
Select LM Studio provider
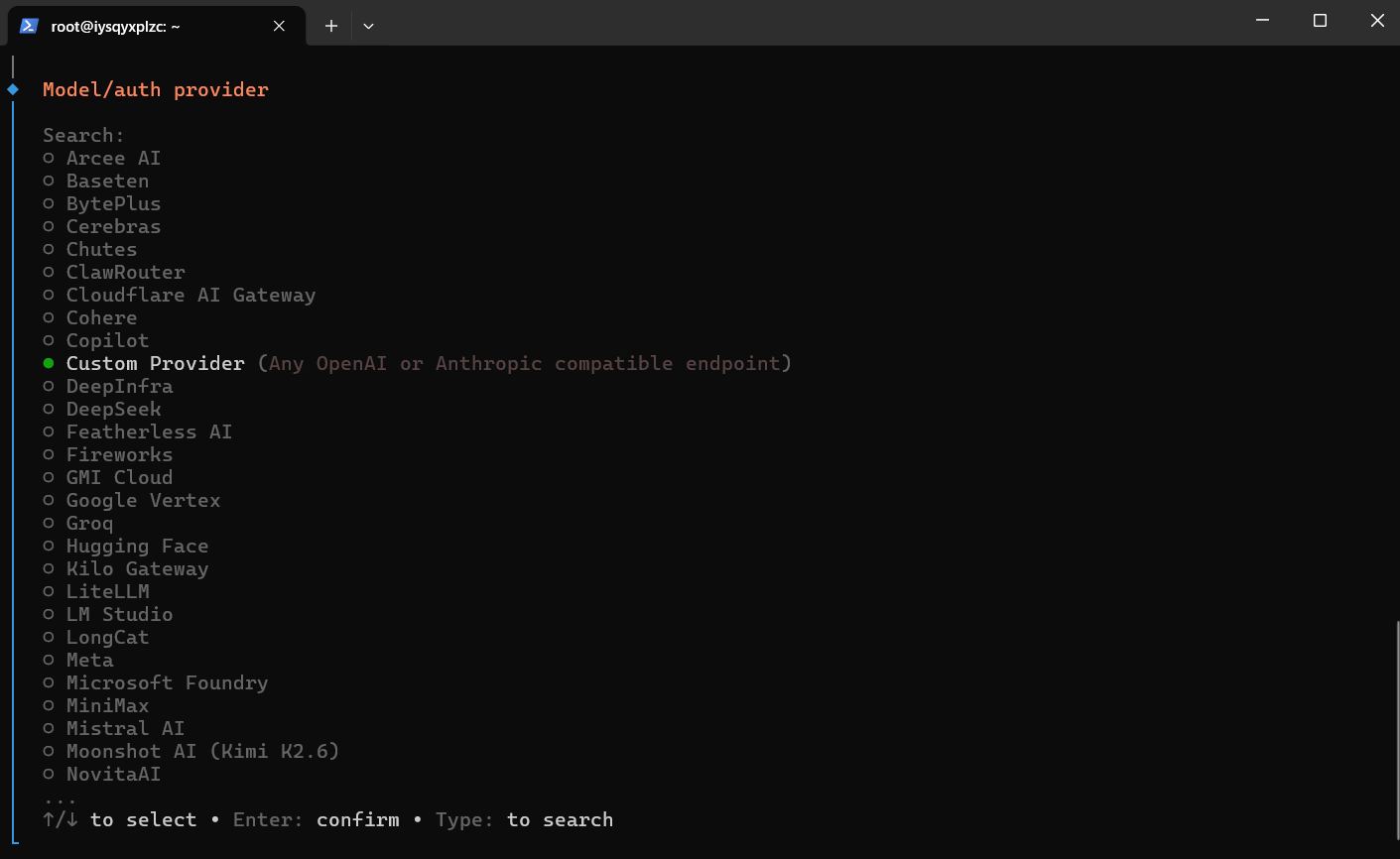click(x=108, y=614)
